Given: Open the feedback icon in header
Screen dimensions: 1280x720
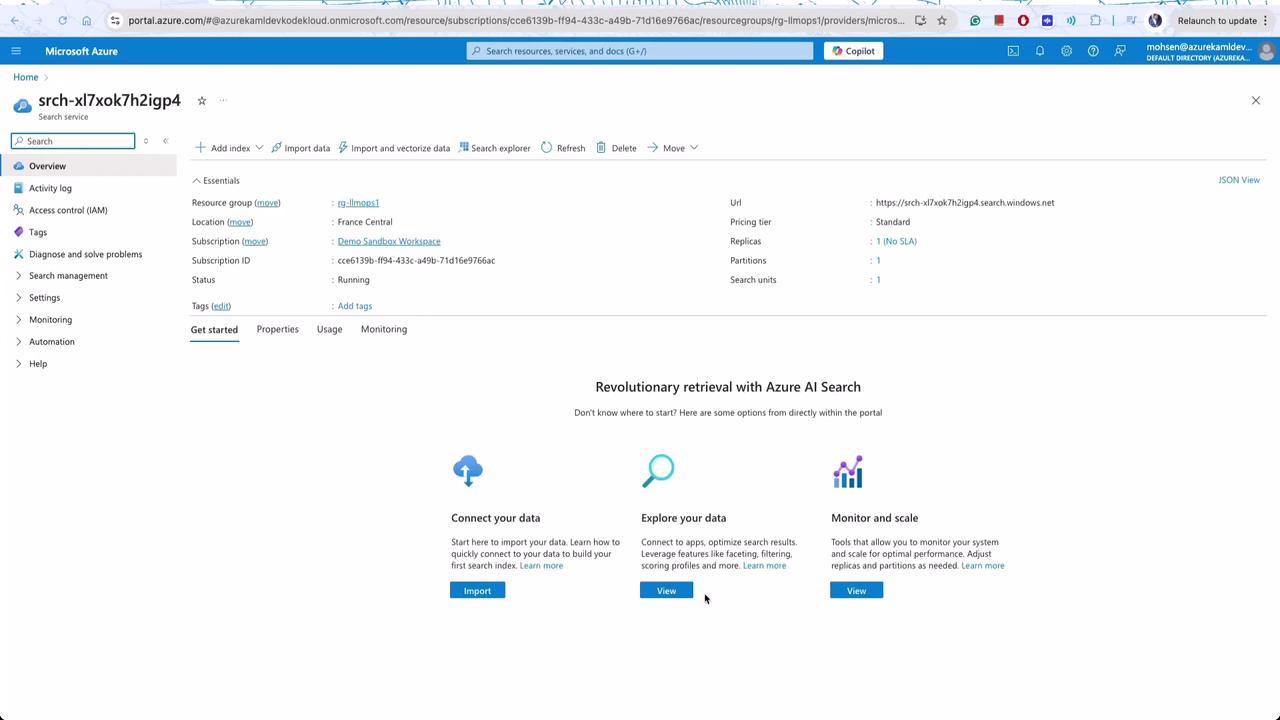Looking at the screenshot, I should pos(1120,51).
